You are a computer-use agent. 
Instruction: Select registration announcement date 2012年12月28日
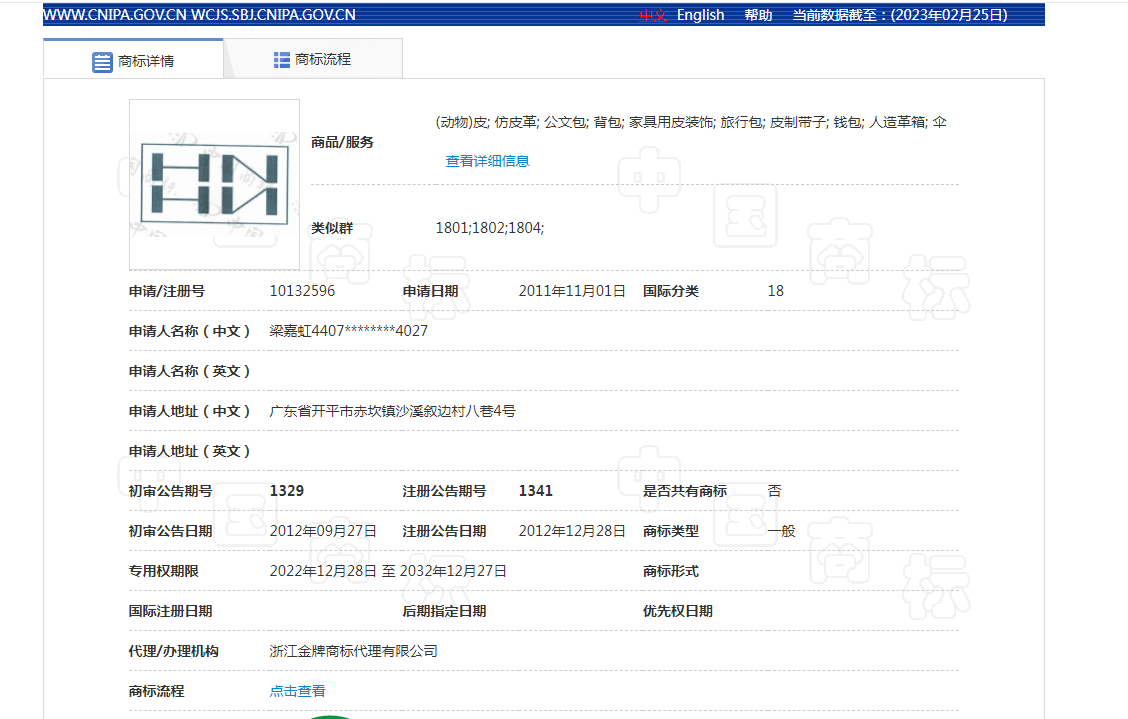coord(572,531)
